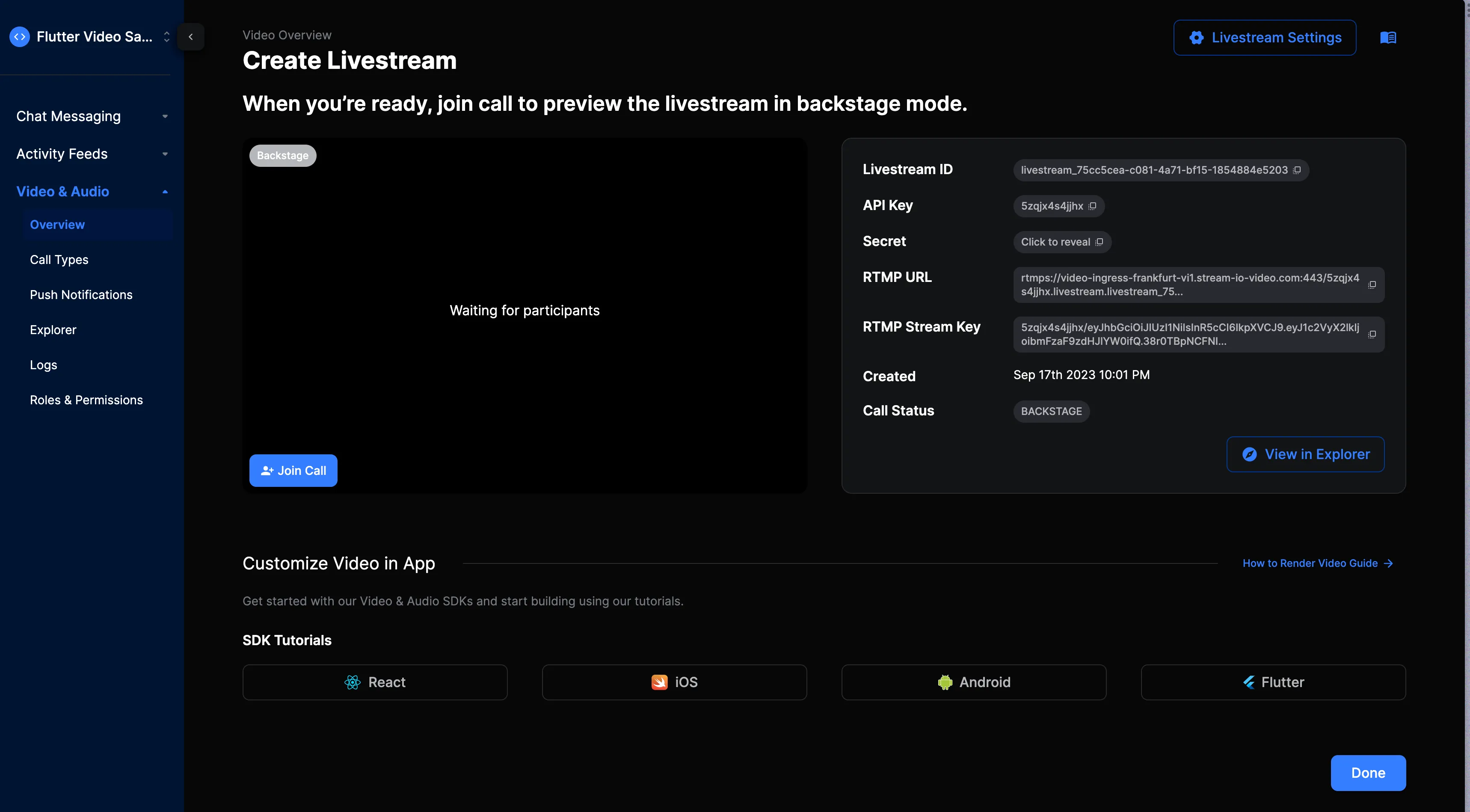Select Overview in the sidebar

coord(98,225)
